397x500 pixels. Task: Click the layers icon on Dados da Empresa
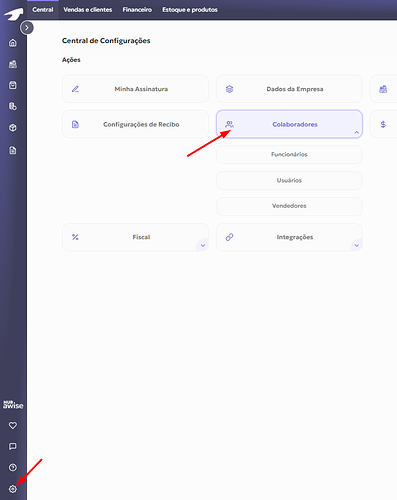tap(229, 89)
